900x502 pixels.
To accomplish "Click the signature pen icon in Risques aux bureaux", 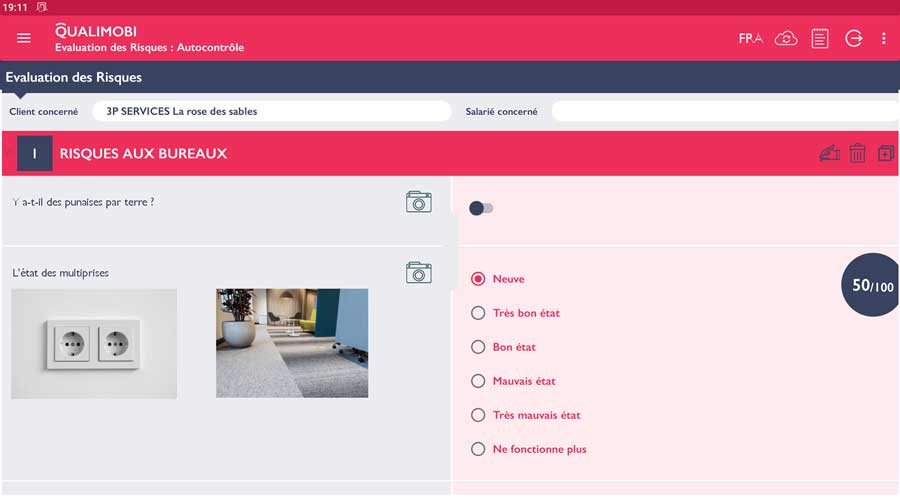I will click(829, 153).
